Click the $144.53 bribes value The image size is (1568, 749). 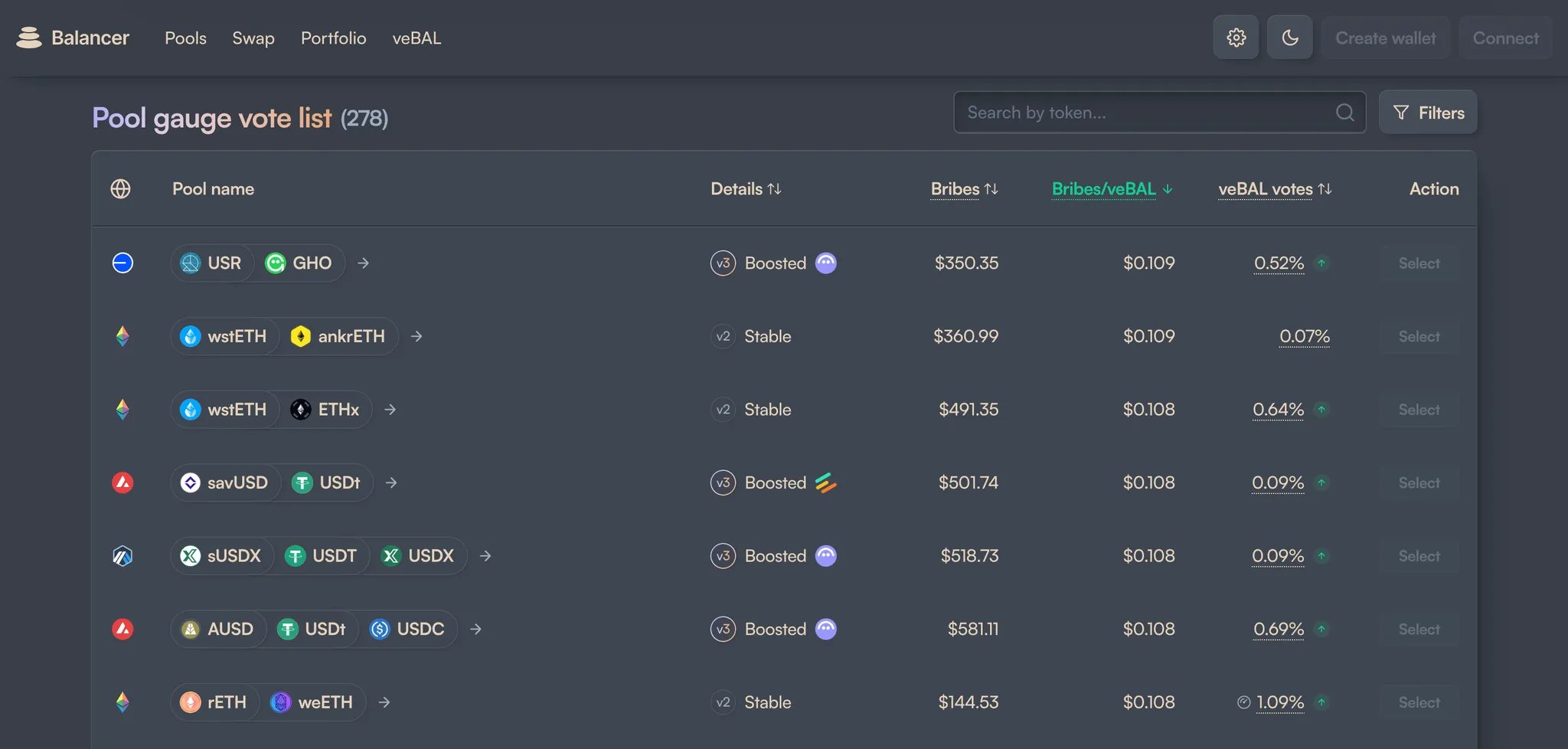[x=969, y=702]
